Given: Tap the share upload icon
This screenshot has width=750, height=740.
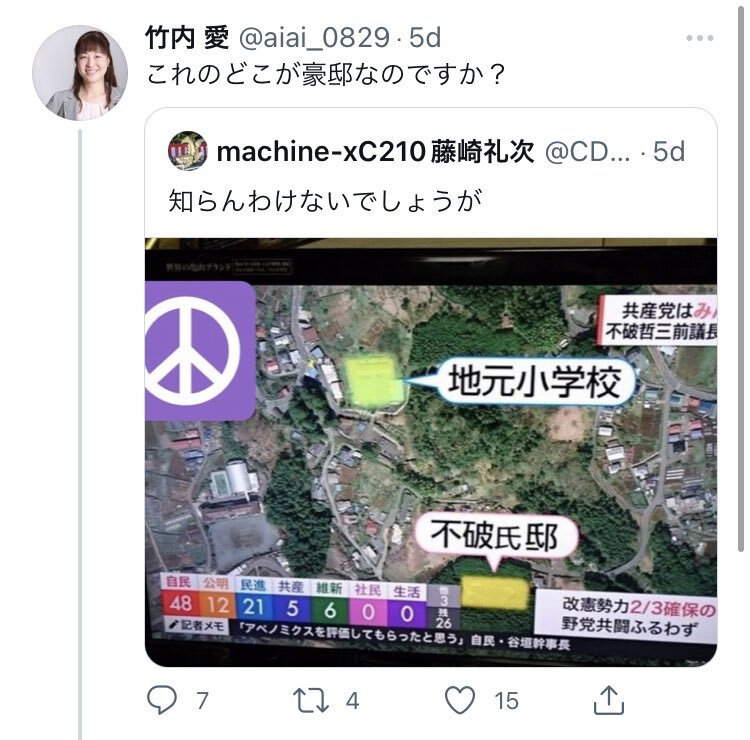Looking at the screenshot, I should [609, 700].
